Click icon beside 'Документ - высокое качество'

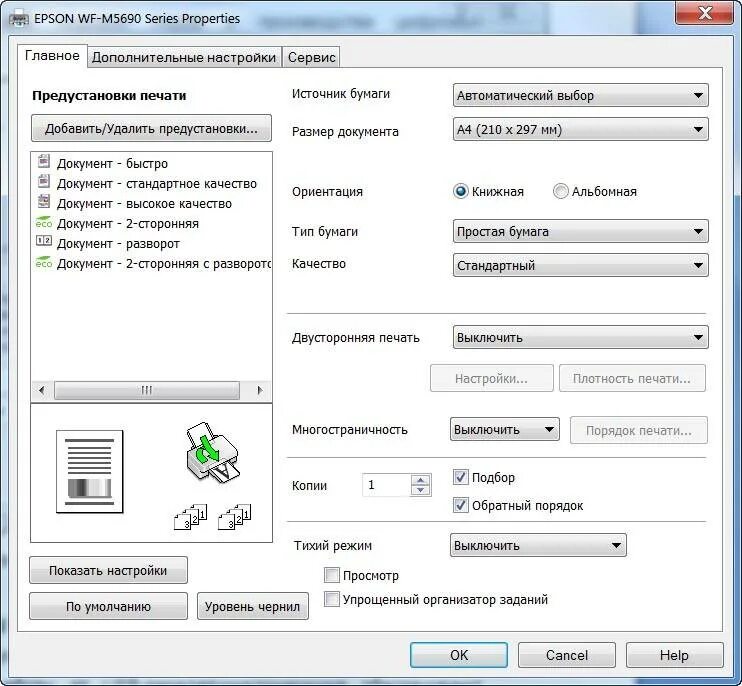pos(44,202)
